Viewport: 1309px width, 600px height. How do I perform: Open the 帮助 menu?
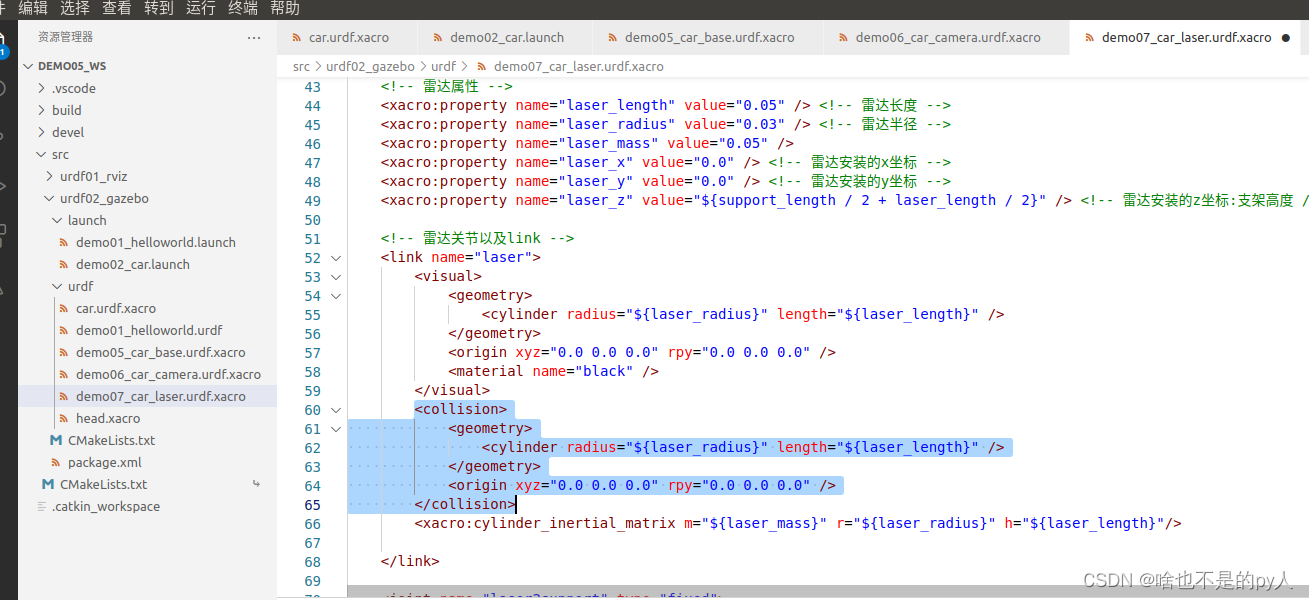(285, 8)
